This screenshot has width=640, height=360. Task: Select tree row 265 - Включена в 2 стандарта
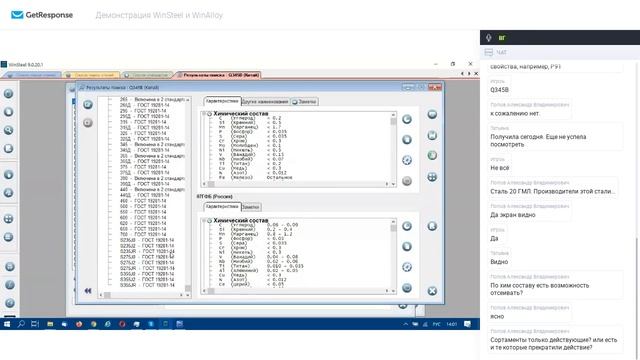(x=153, y=100)
